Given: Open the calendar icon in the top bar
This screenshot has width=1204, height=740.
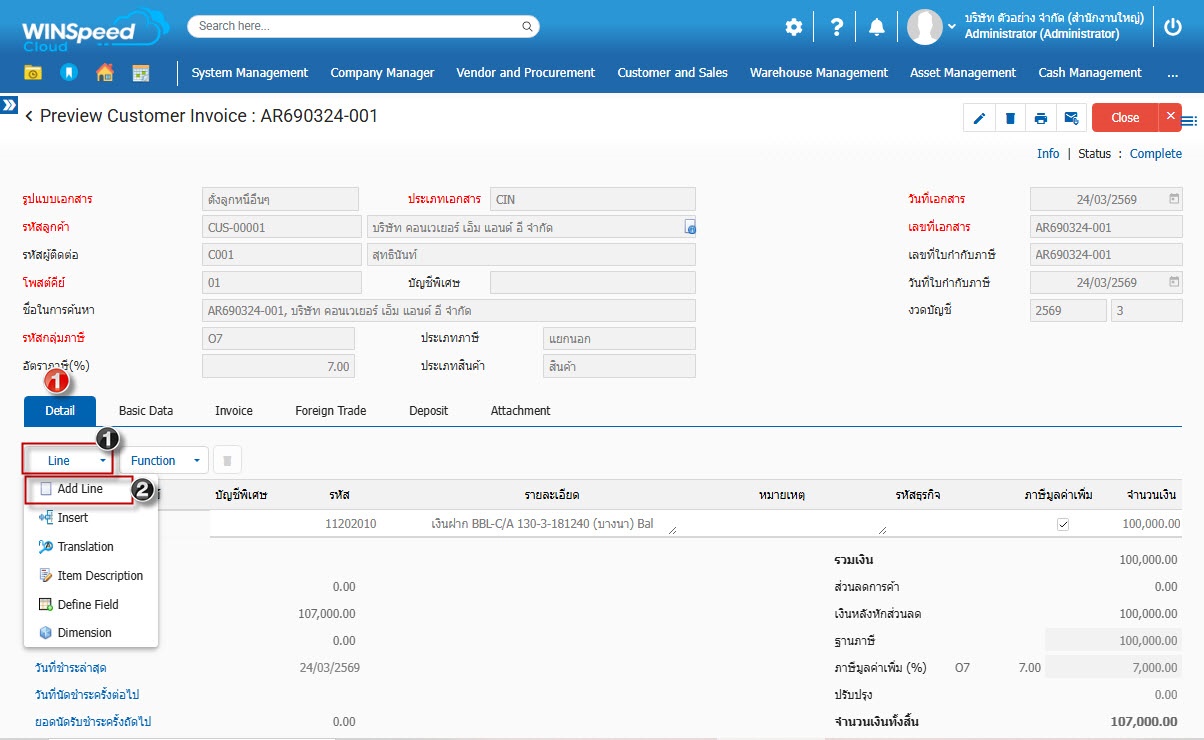Looking at the screenshot, I should pyautogui.click(x=141, y=73).
